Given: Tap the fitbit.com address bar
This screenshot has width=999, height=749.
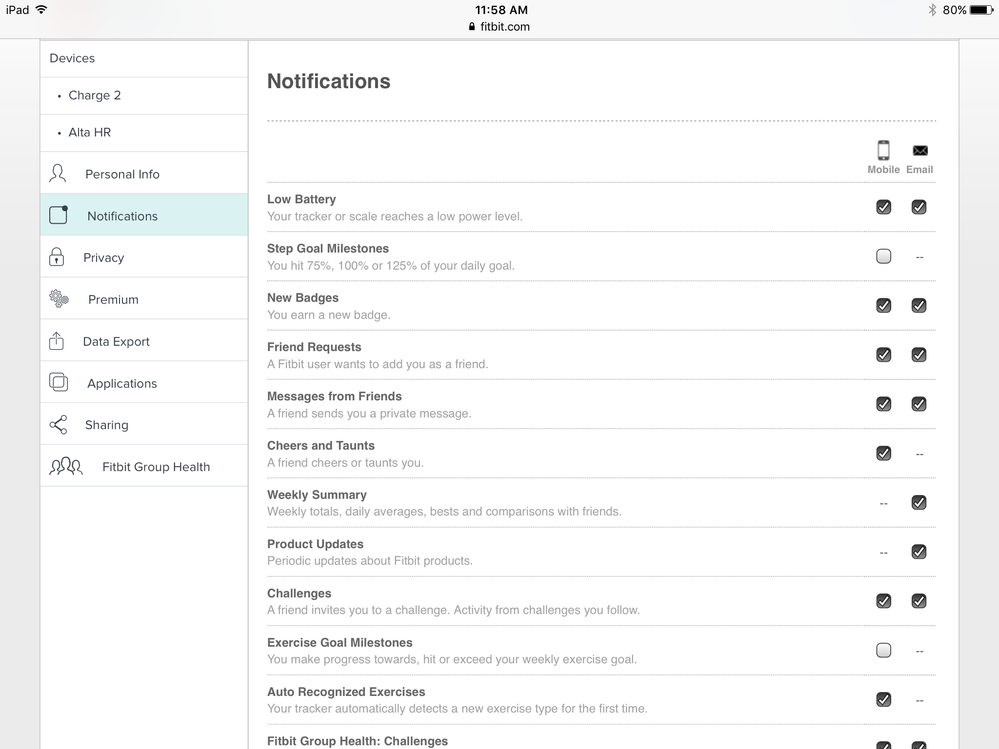Looking at the screenshot, I should coord(499,27).
